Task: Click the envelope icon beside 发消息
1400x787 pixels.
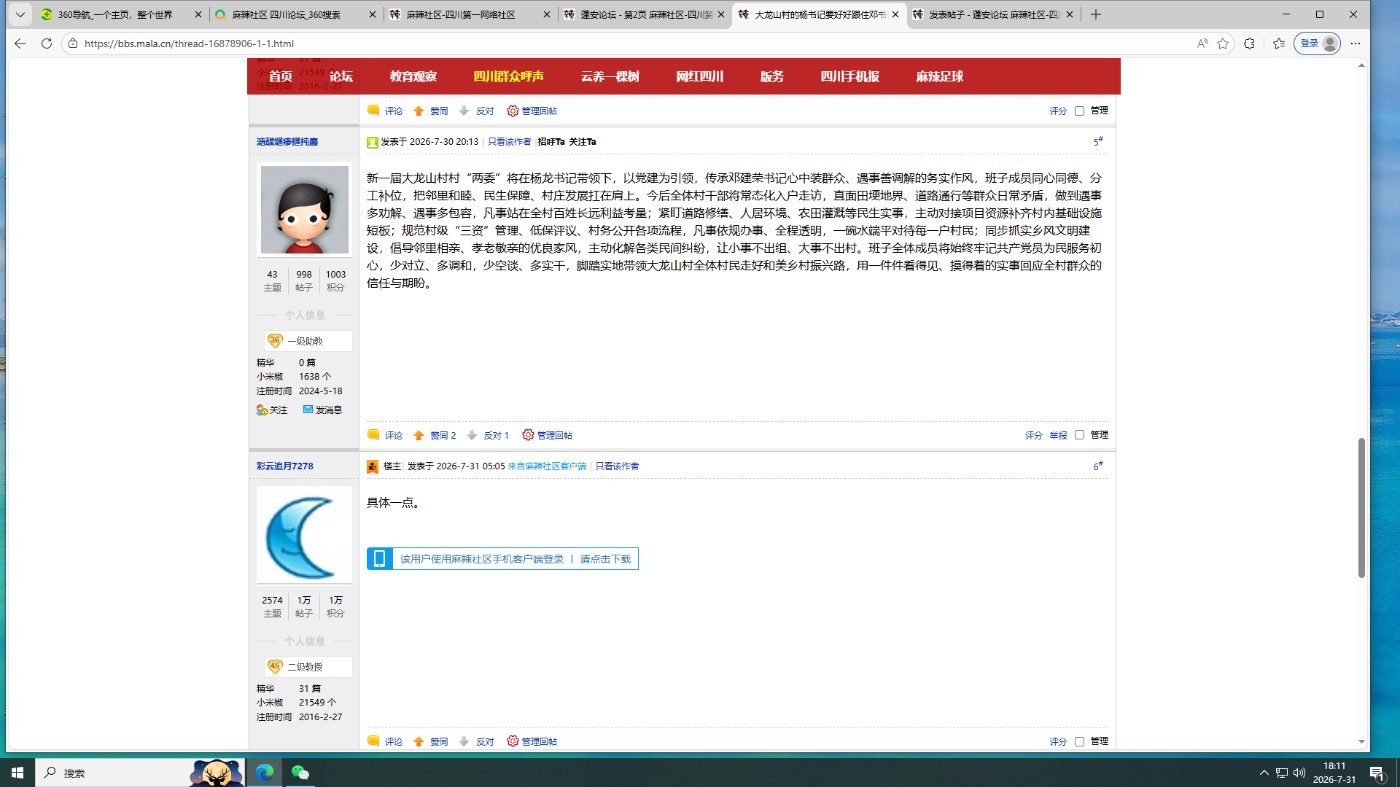Action: click(308, 410)
